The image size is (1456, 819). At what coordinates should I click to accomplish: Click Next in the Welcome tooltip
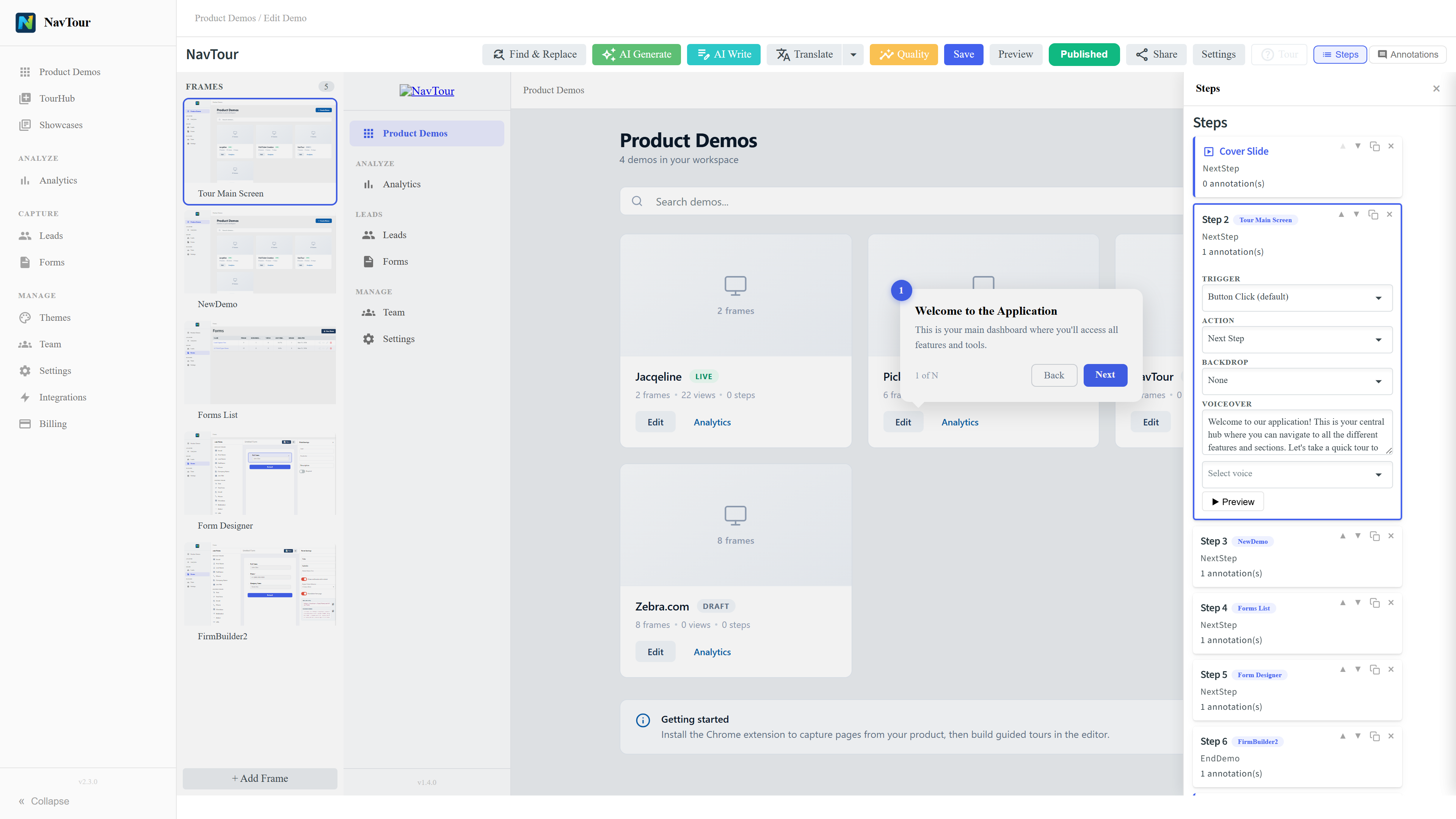(x=1105, y=375)
